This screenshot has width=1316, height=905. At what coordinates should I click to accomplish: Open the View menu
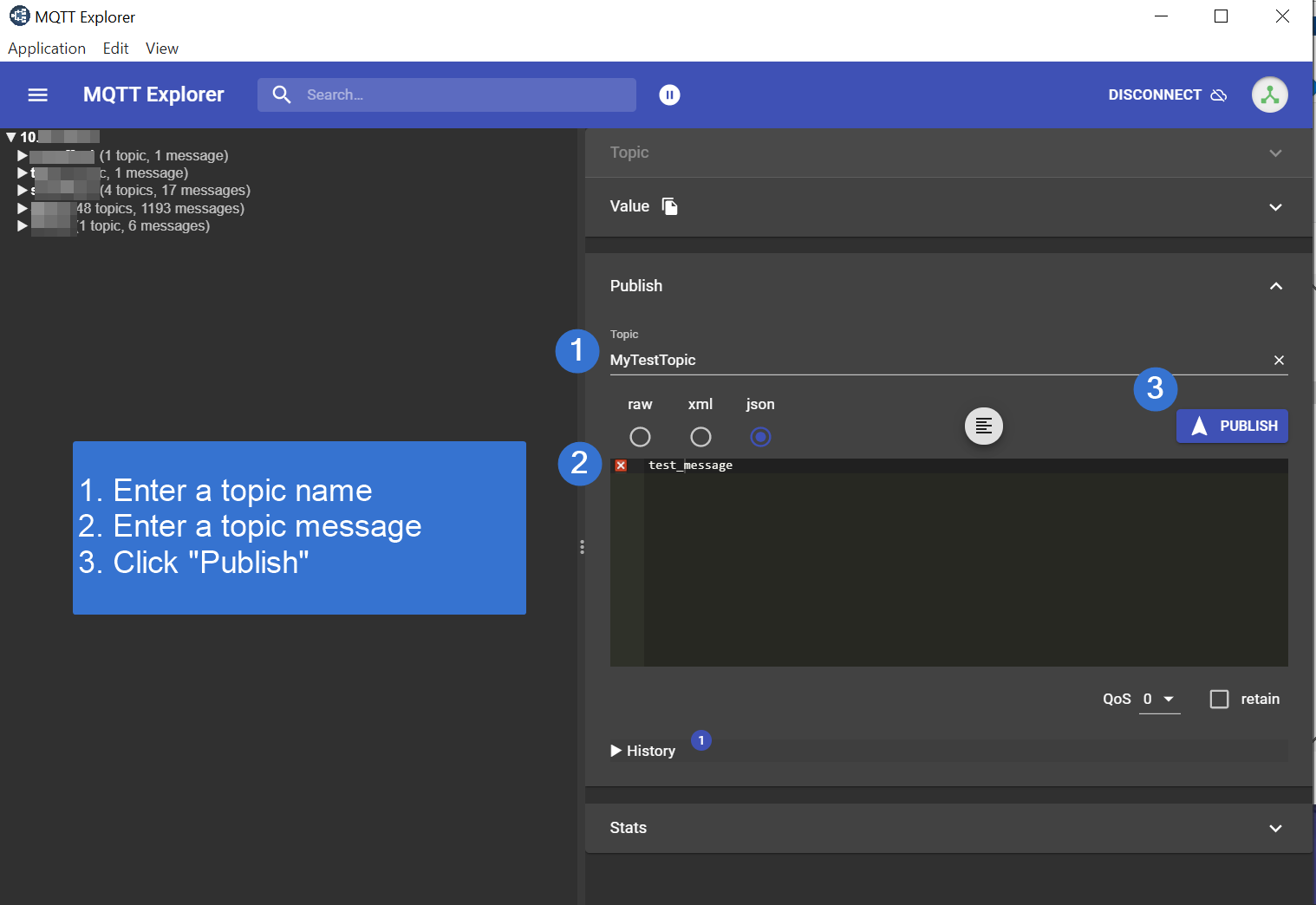click(x=161, y=49)
